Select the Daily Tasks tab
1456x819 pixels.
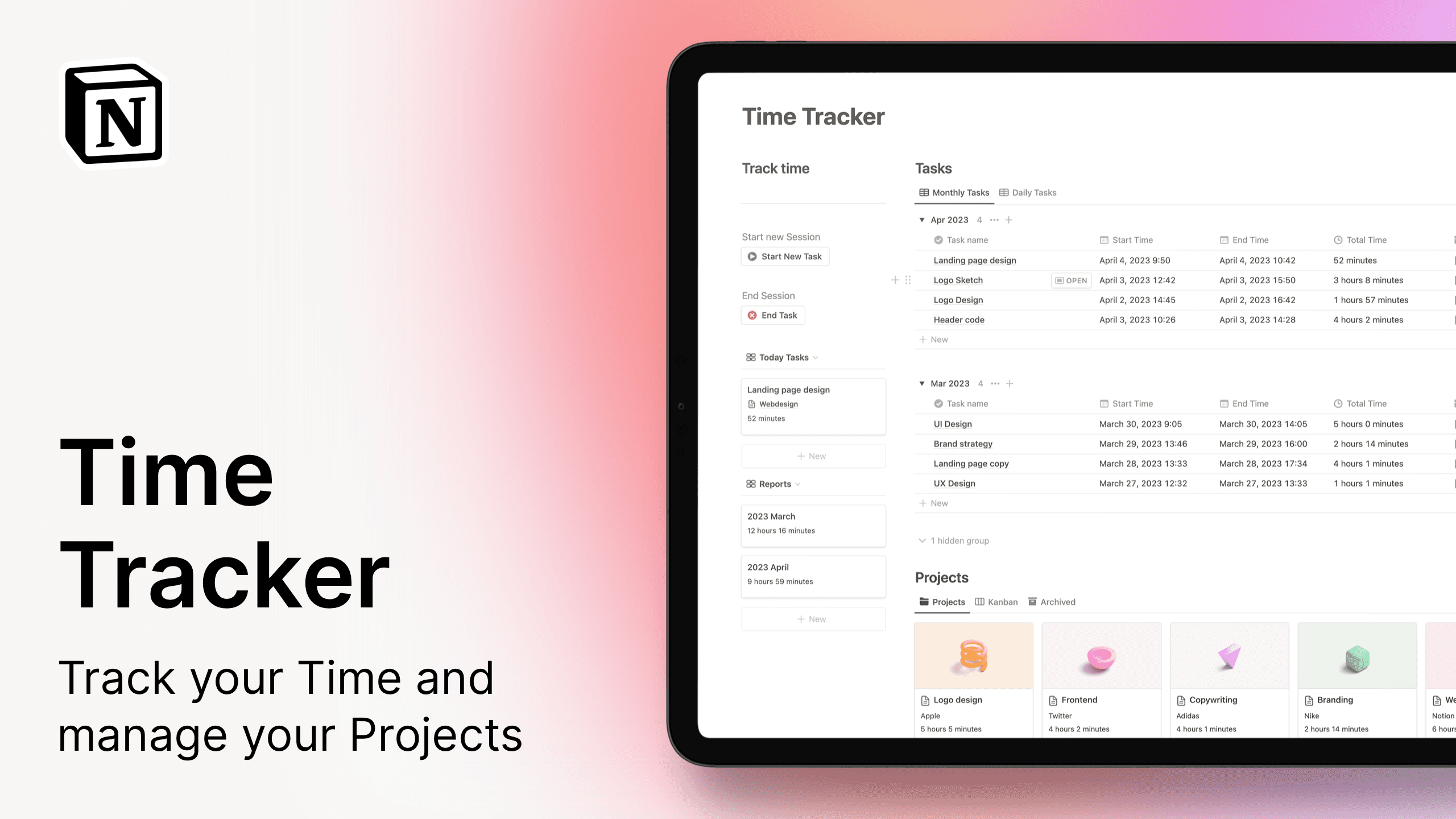coord(1028,192)
